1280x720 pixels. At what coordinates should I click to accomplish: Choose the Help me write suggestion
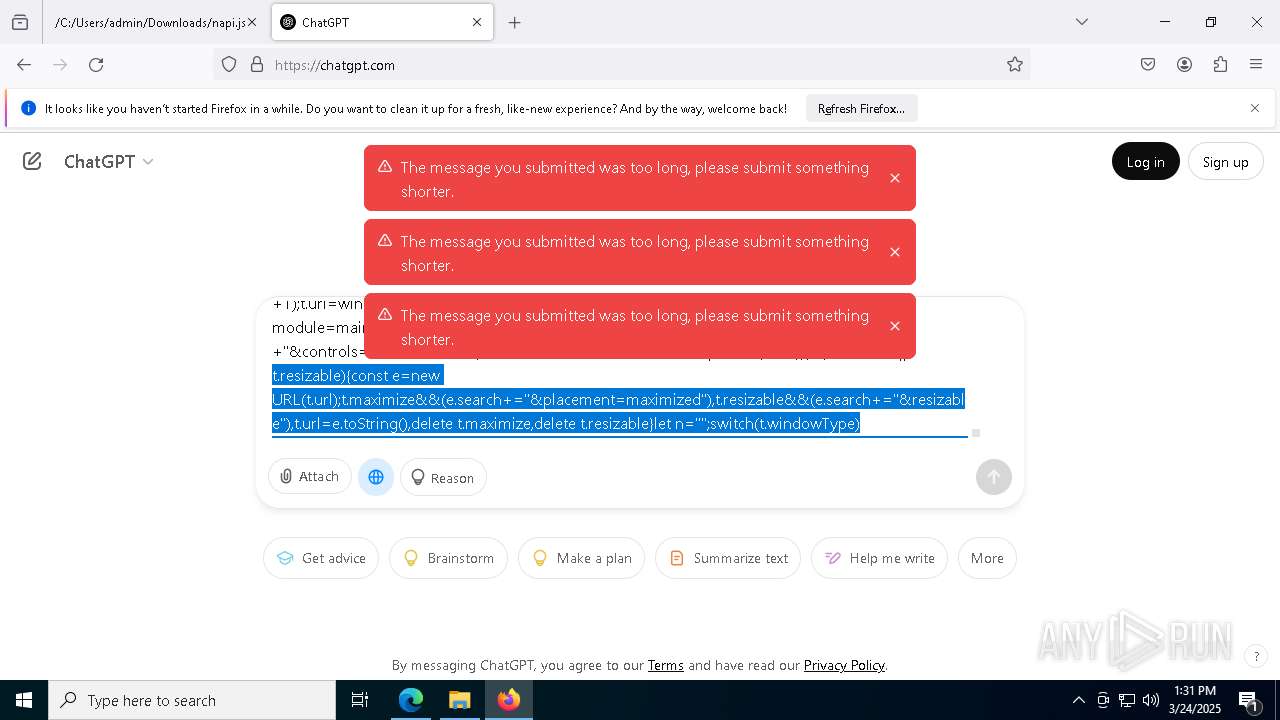coord(879,558)
